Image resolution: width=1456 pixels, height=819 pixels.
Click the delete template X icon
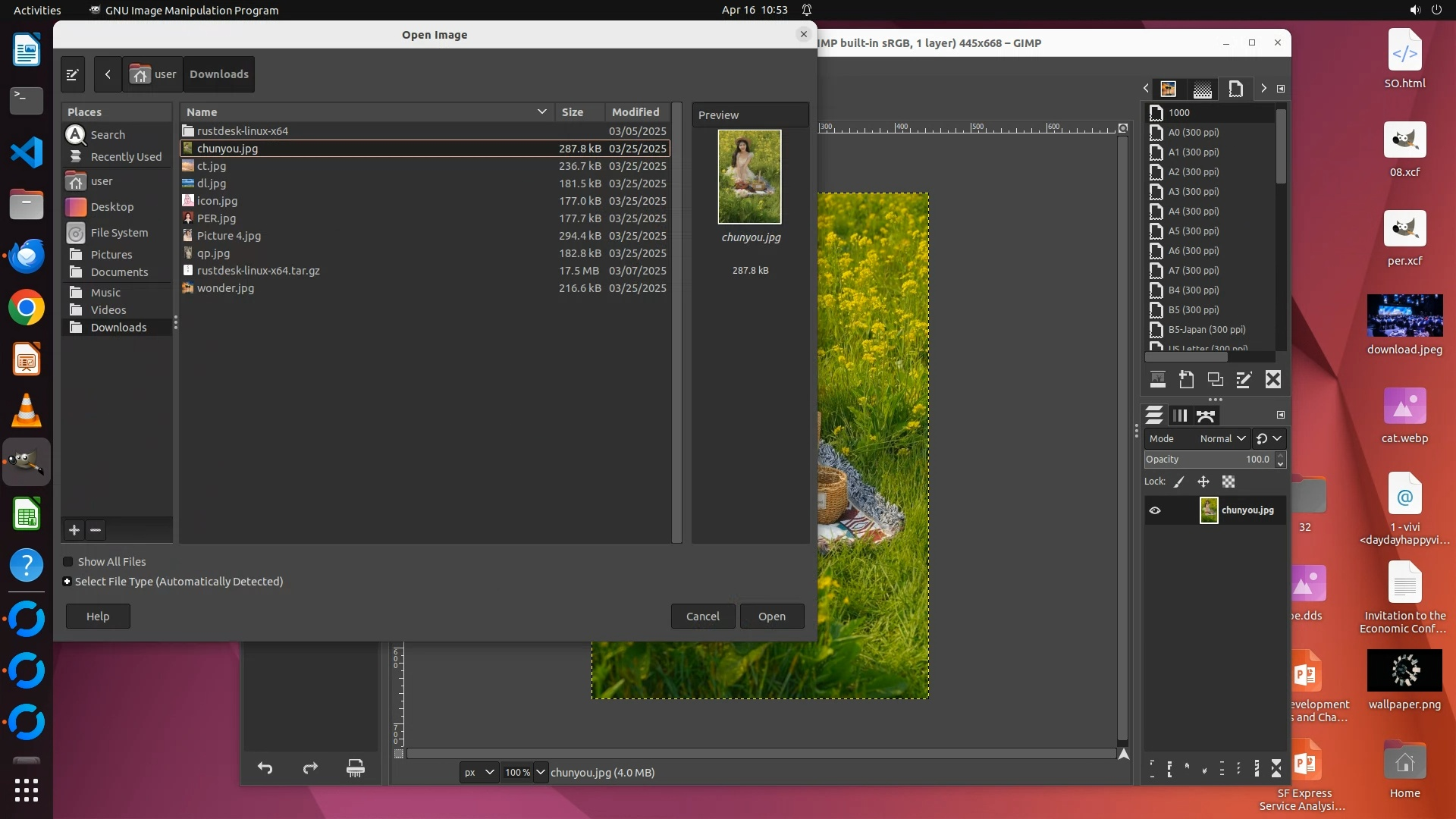[1273, 380]
